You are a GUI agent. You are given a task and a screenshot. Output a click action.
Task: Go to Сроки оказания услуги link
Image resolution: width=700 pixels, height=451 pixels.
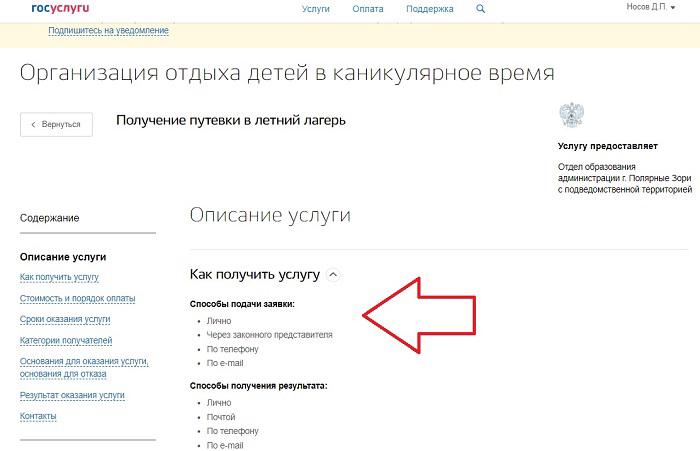(x=65, y=319)
